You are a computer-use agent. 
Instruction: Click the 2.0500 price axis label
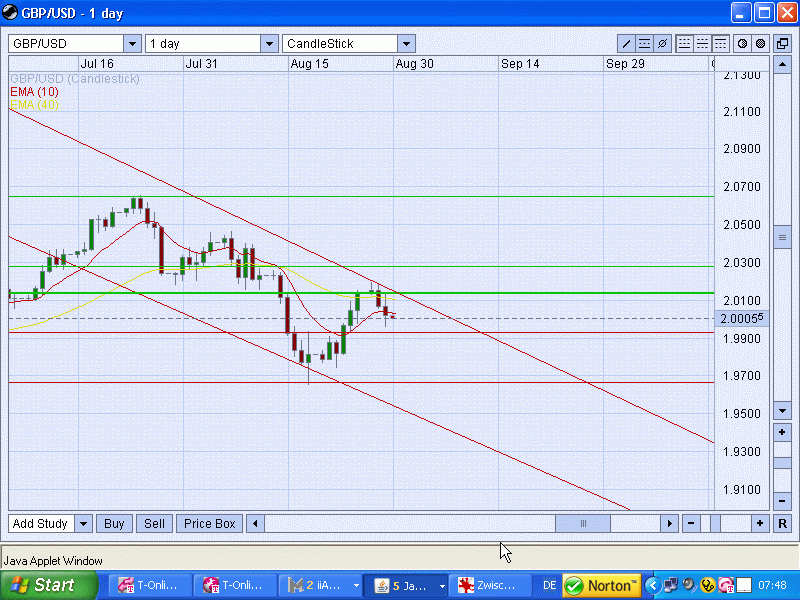742,224
